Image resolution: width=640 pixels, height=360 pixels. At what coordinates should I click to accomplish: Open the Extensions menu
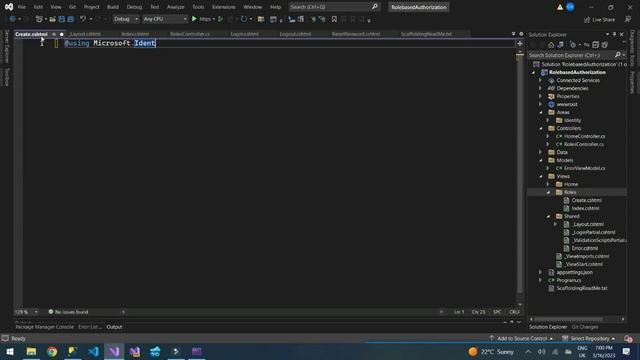tap(224, 7)
